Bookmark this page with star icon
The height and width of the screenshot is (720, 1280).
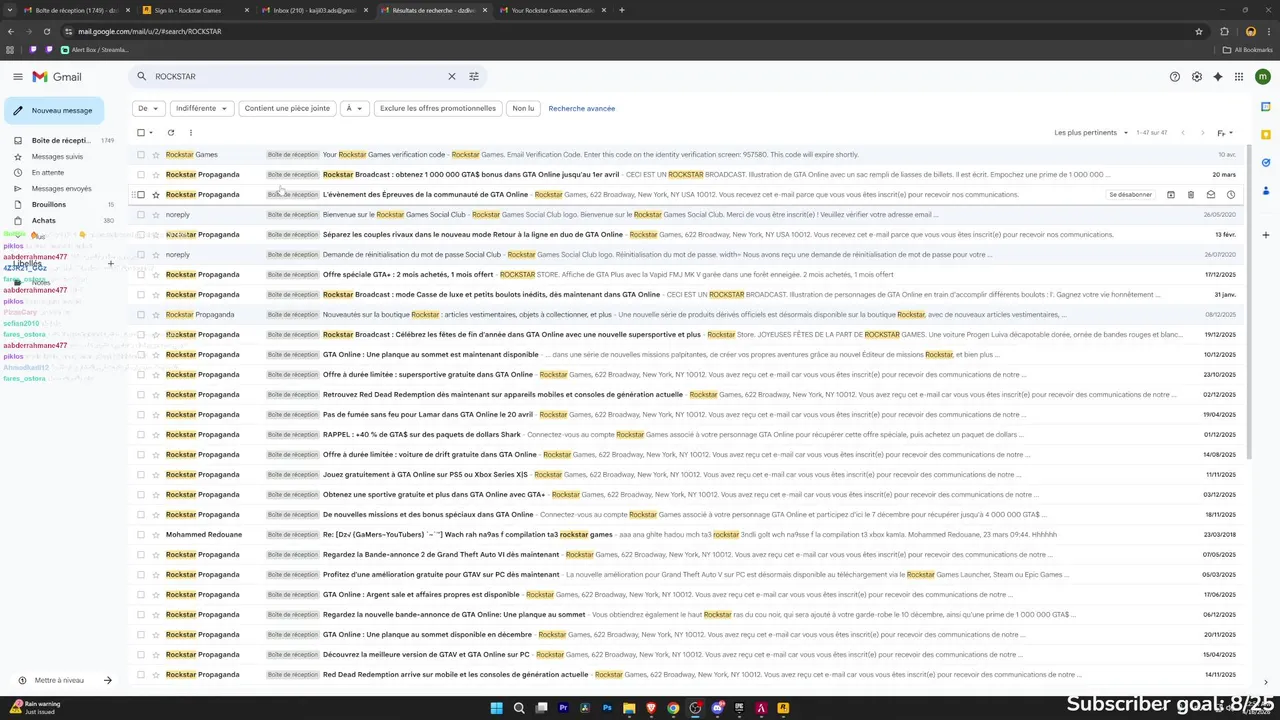pos(1199,31)
